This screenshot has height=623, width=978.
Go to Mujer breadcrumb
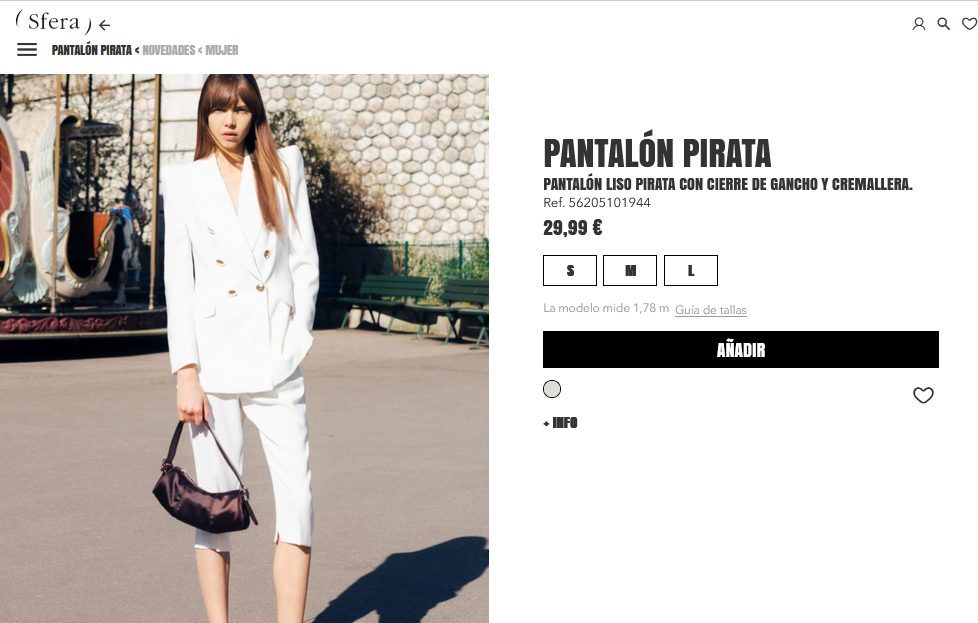click(221, 50)
